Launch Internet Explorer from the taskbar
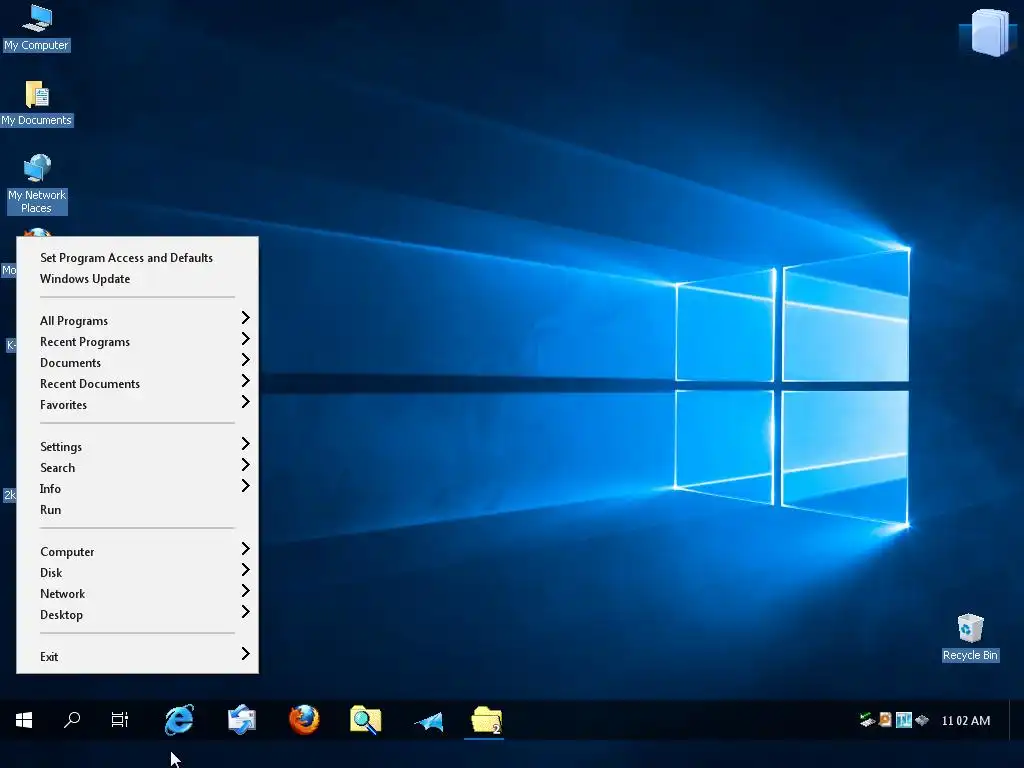 pyautogui.click(x=179, y=720)
